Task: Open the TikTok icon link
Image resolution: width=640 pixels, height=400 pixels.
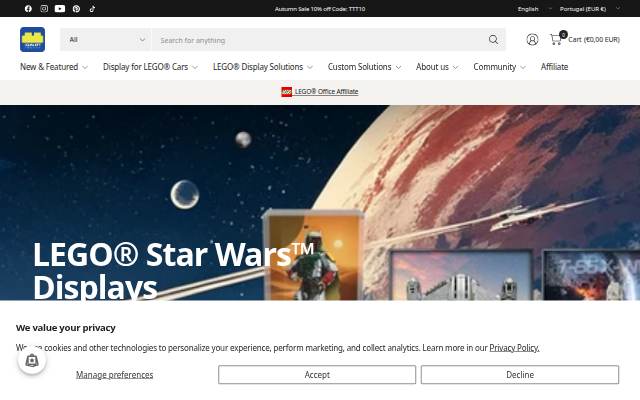Action: pos(92,9)
